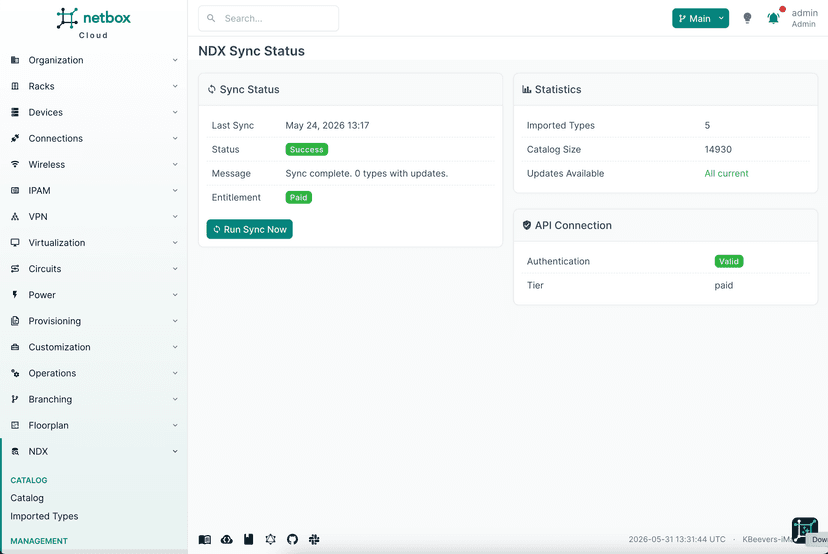Open the Virtualization menu
This screenshot has height=554, width=828.
[x=94, y=242]
